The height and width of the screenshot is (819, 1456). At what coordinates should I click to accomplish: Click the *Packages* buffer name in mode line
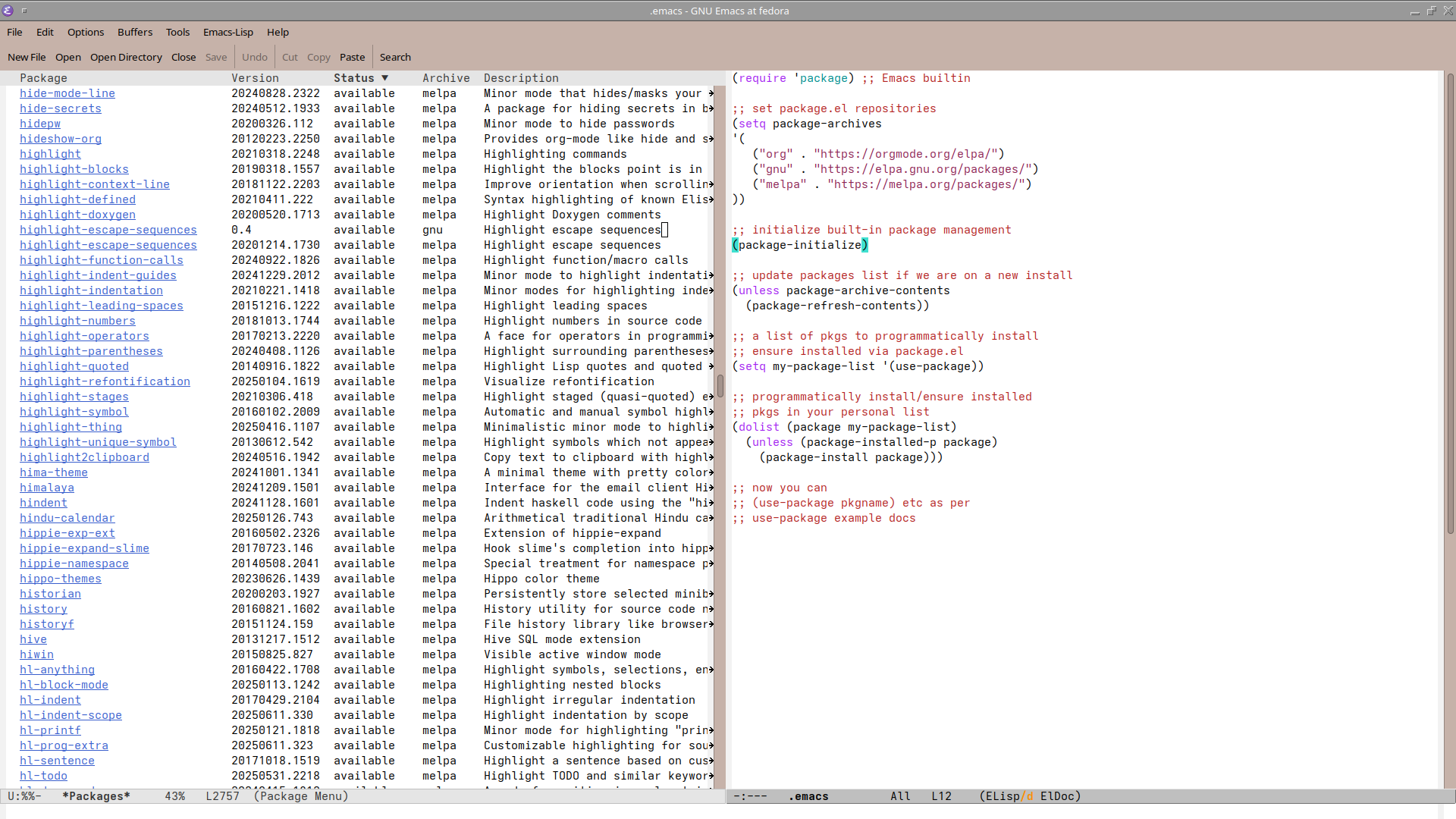click(x=96, y=796)
